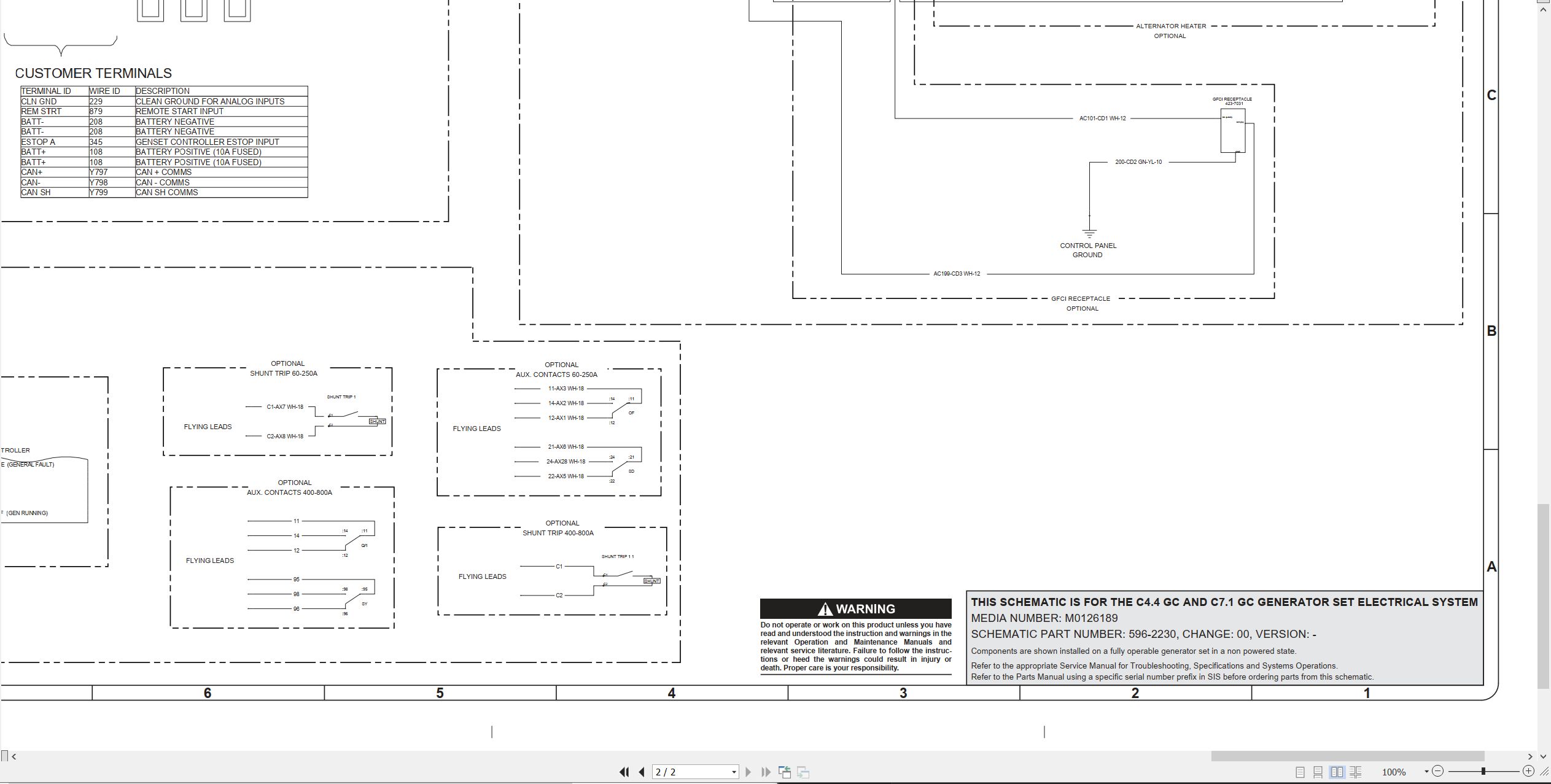Click the 100% zoom value

tap(1394, 772)
